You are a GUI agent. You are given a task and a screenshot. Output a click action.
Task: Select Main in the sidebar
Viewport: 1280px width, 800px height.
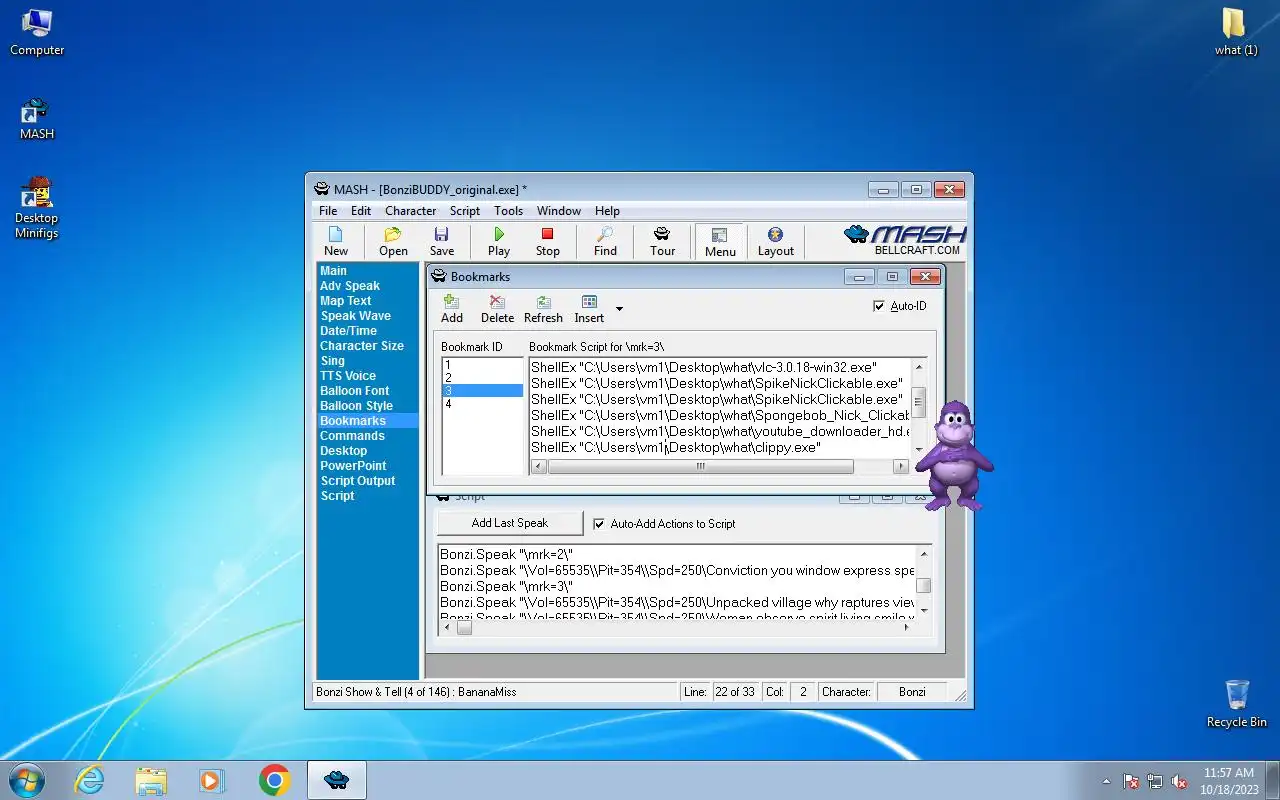(333, 271)
